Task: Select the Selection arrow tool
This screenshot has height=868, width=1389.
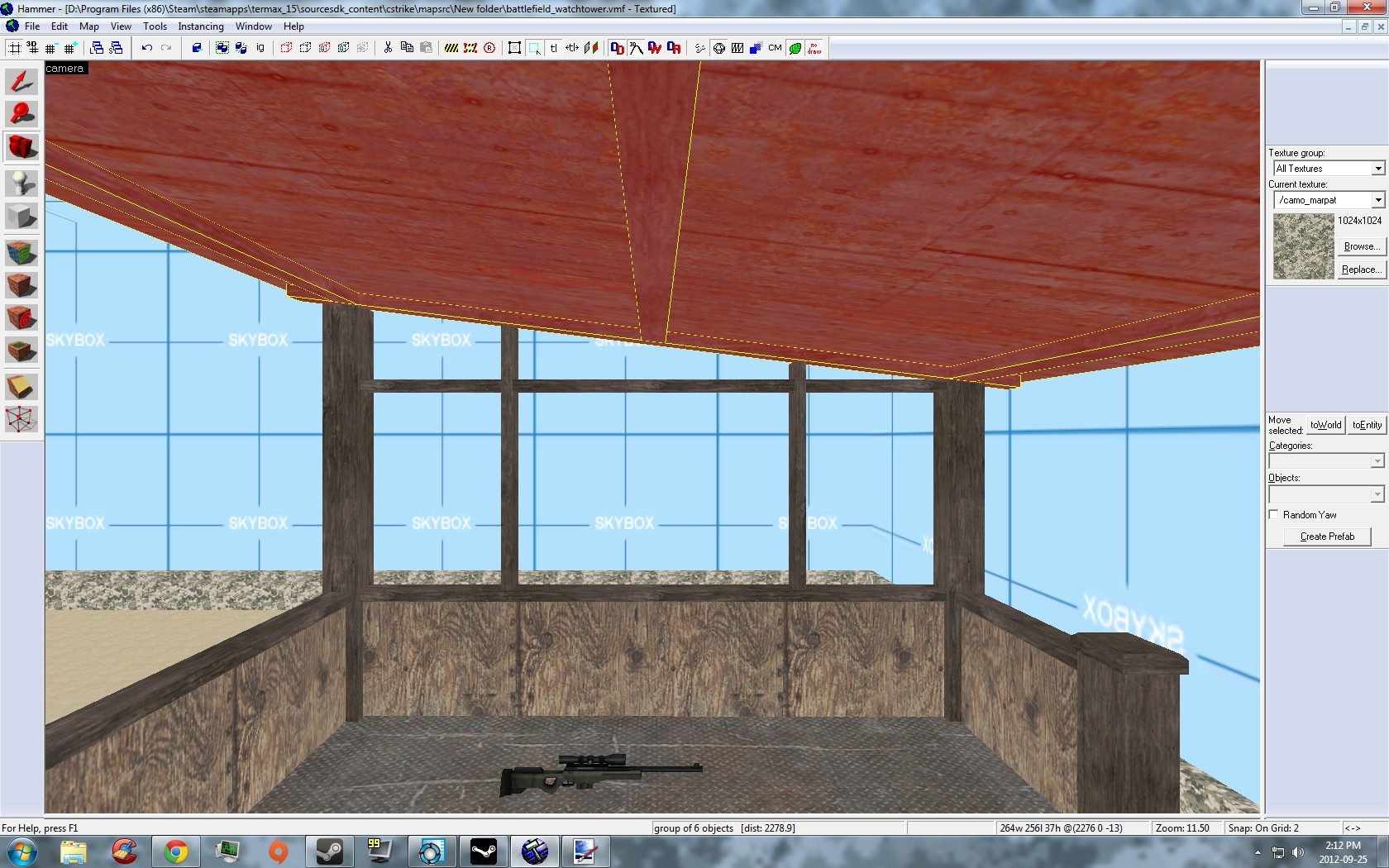Action: click(x=21, y=81)
